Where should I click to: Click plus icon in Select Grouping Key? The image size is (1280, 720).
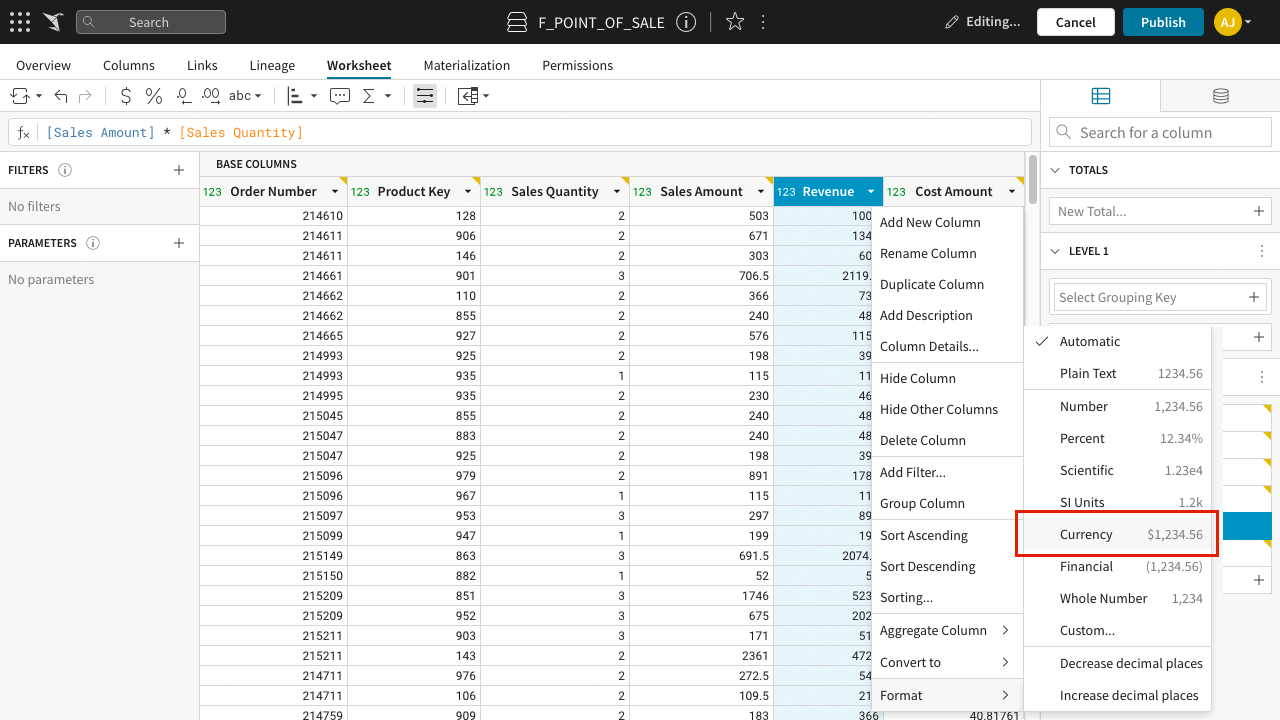click(x=1254, y=297)
